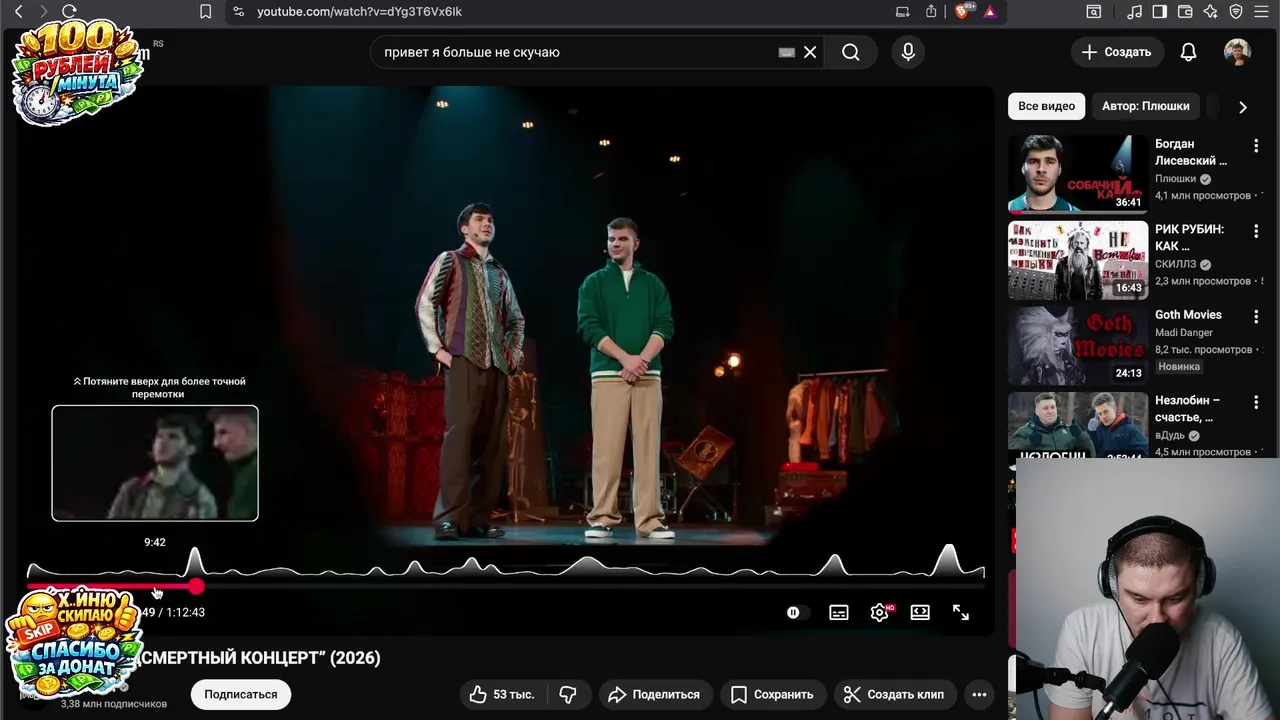1280x720 pixels.
Task: Expand more chips with the right chevron
Action: click(x=1243, y=106)
